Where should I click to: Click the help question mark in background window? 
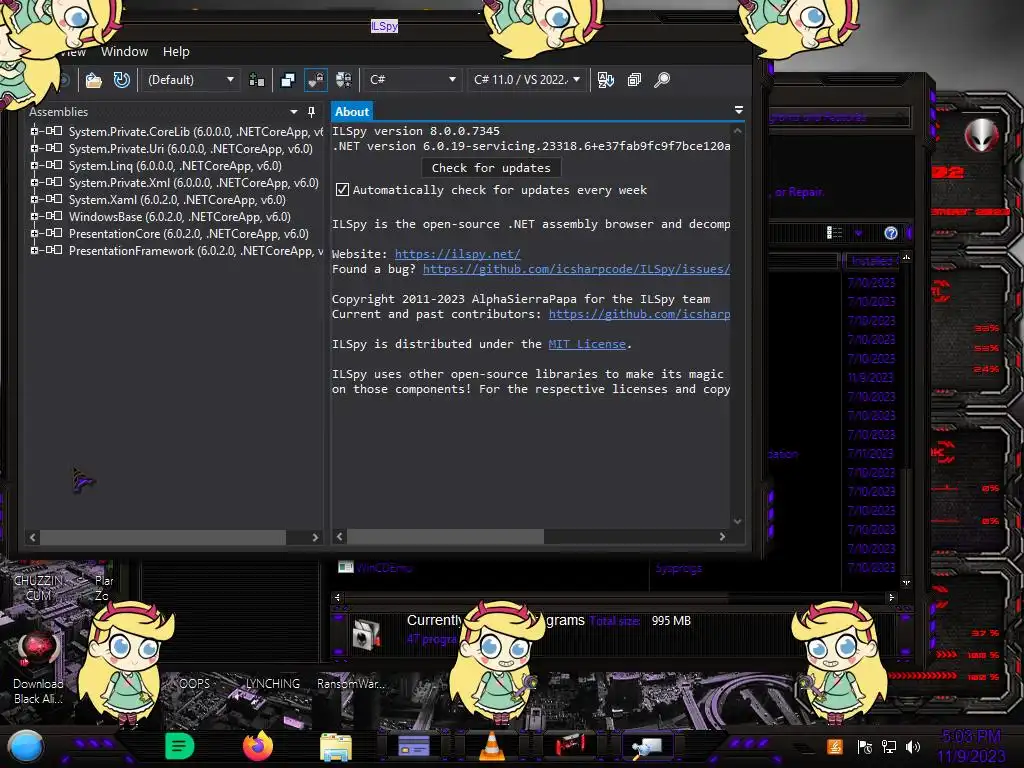[x=890, y=233]
